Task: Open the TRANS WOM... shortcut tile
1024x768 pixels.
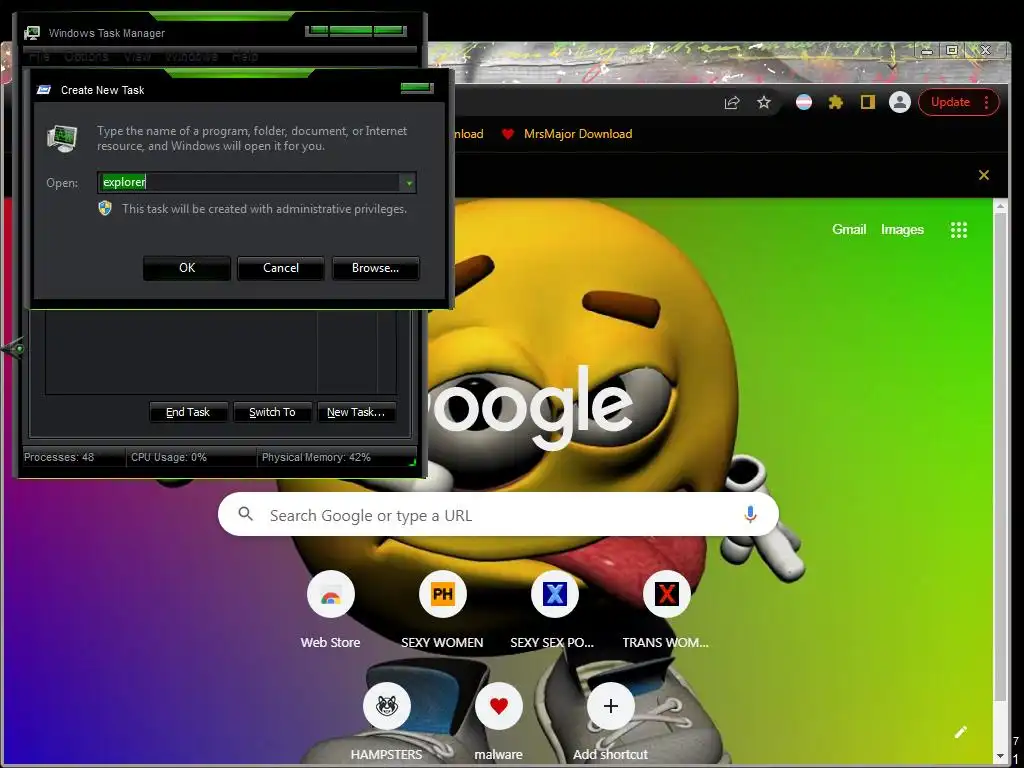Action: [666, 609]
